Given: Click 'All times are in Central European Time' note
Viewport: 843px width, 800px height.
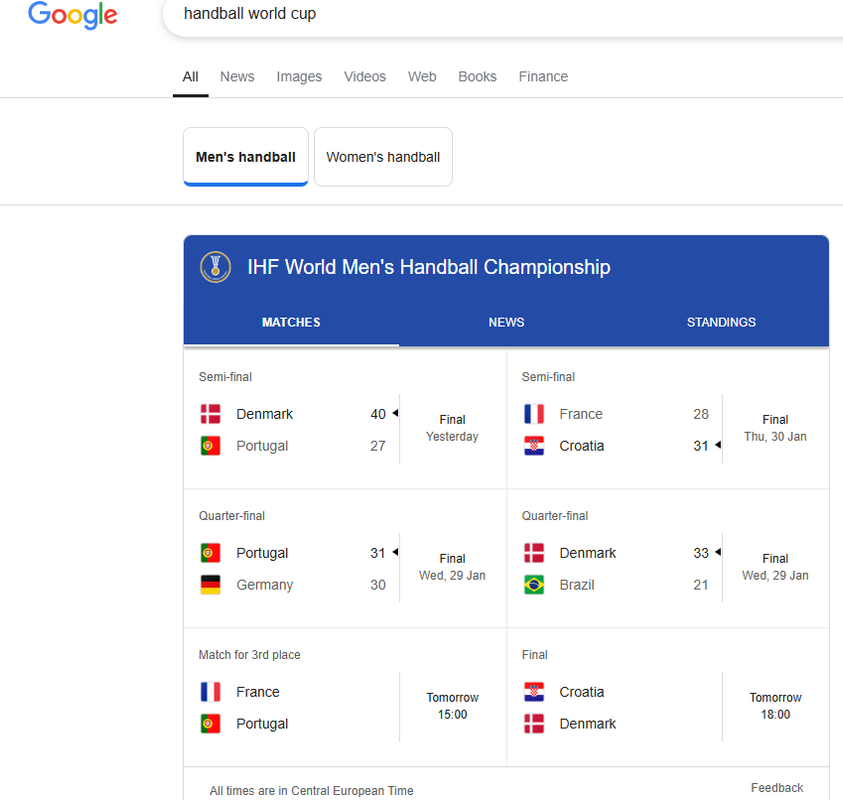Looking at the screenshot, I should point(311,791).
